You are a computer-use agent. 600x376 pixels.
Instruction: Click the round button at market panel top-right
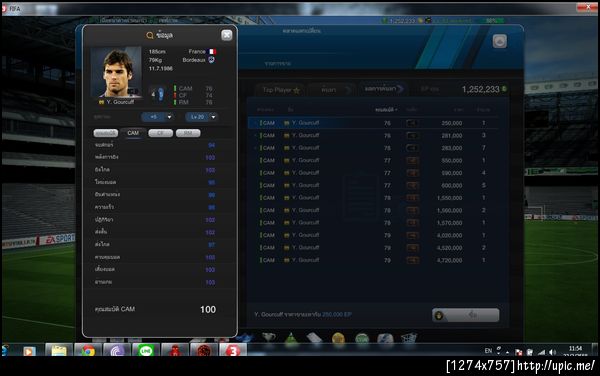500,41
